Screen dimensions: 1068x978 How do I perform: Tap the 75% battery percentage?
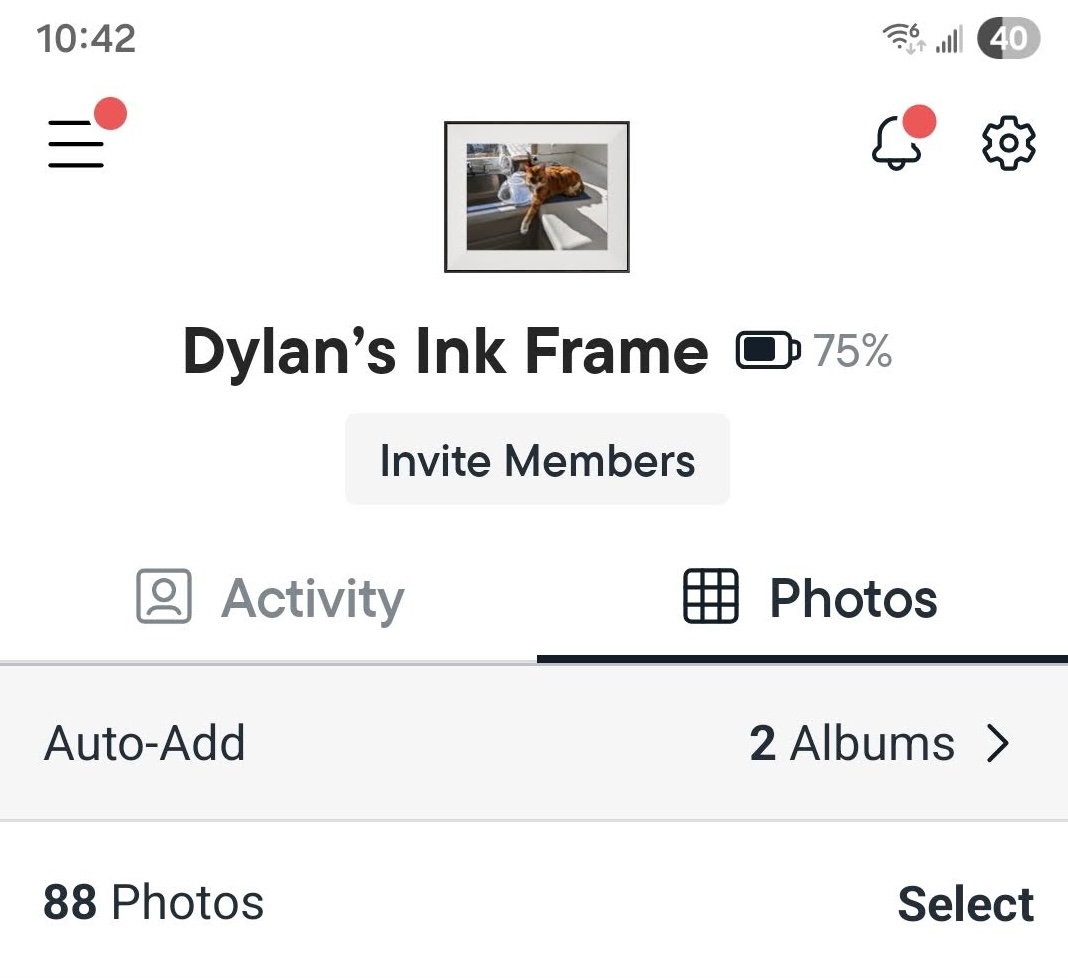(x=852, y=351)
